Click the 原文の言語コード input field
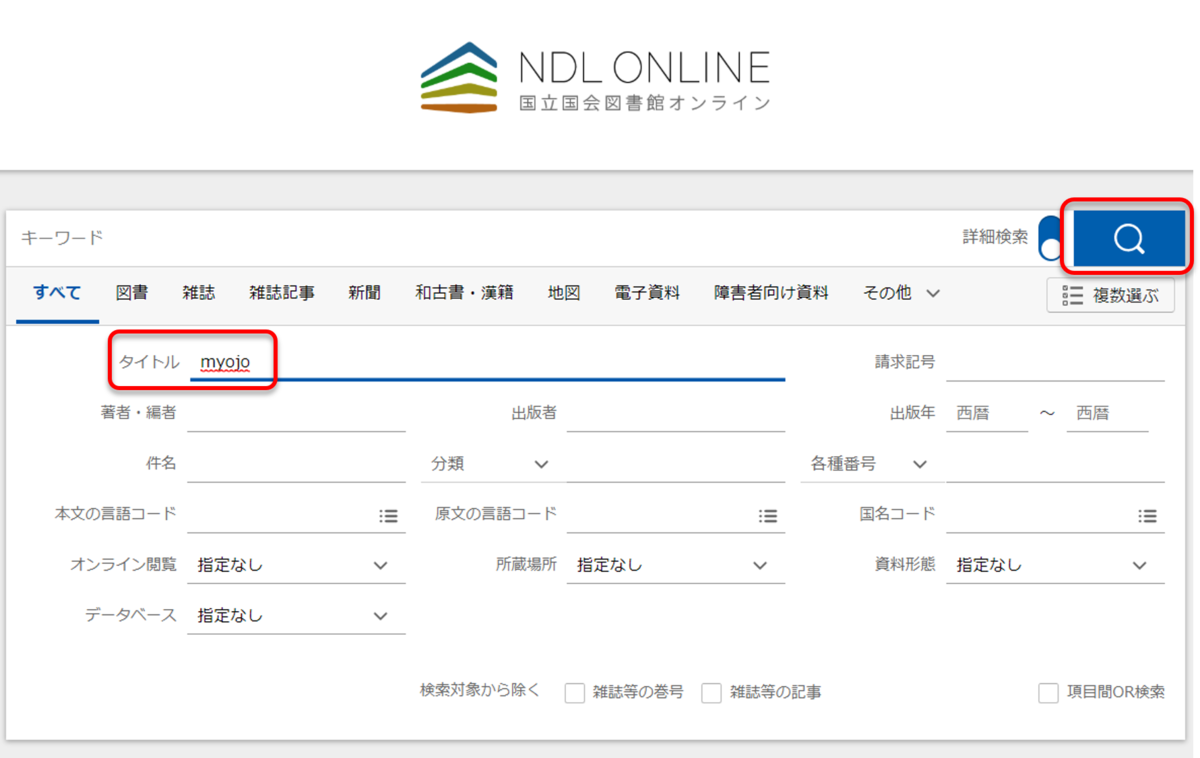 (x=660, y=515)
